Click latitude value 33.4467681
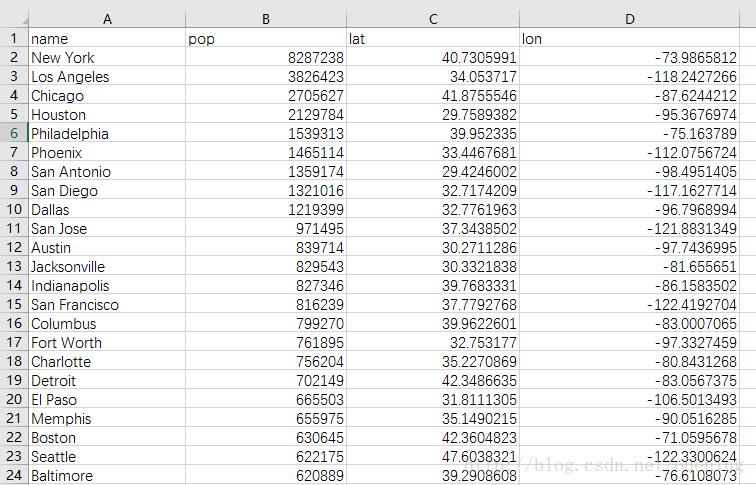756x485 pixels. point(433,152)
